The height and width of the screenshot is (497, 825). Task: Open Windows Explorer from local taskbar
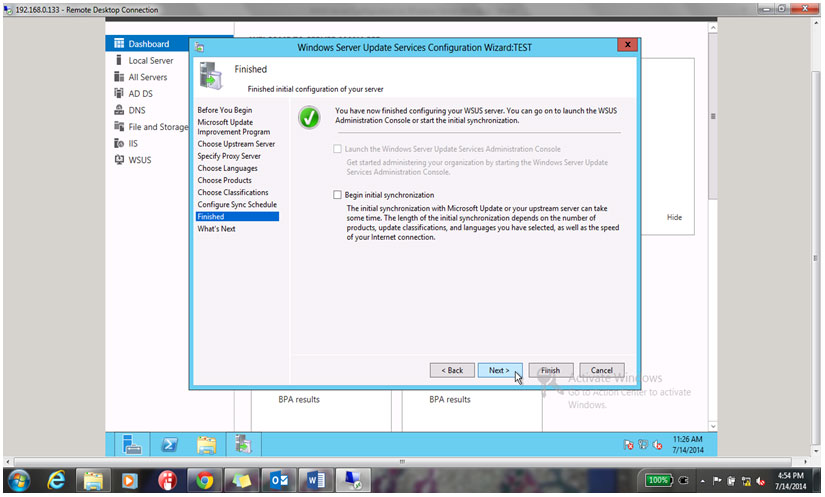coord(94,481)
